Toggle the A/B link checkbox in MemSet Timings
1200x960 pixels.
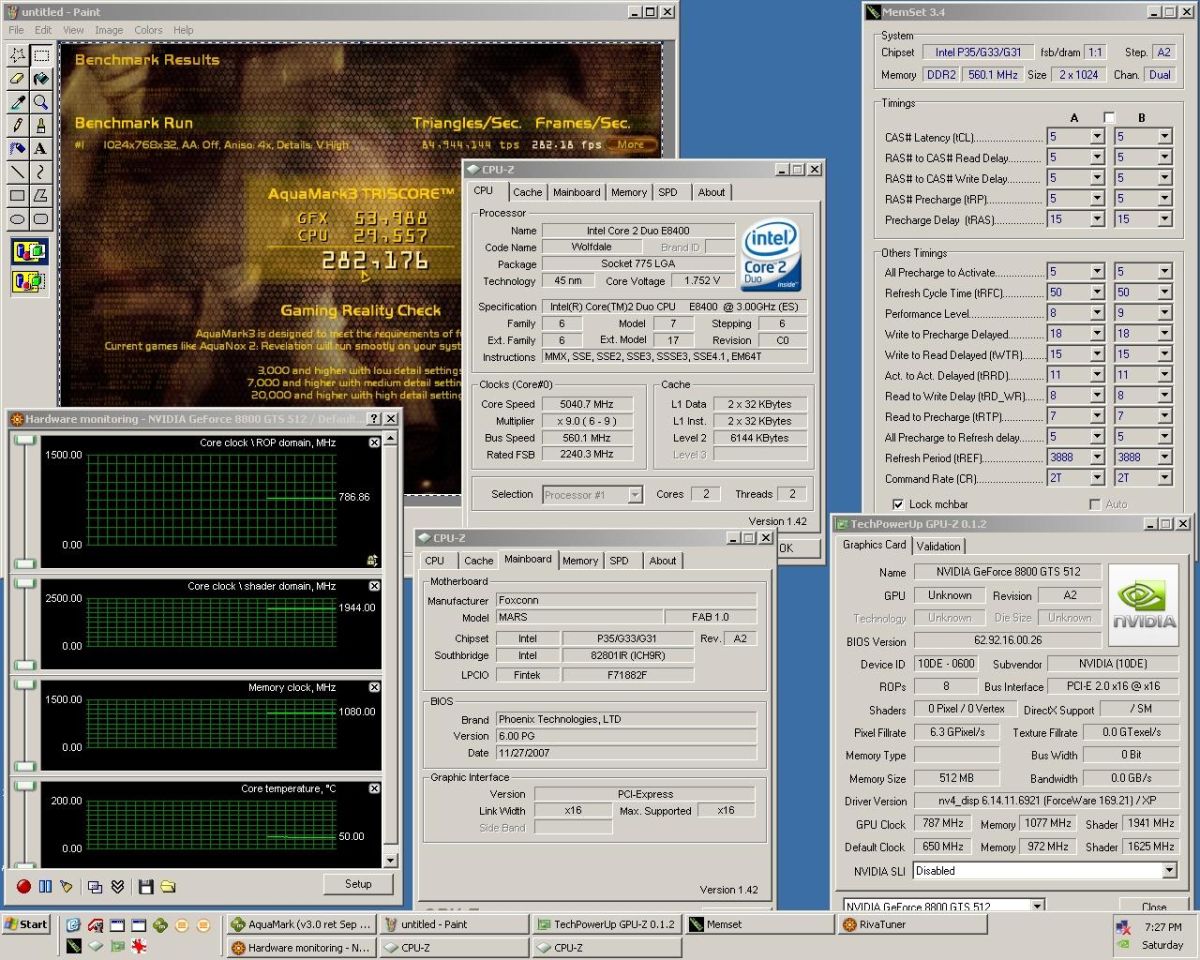pos(1108,117)
